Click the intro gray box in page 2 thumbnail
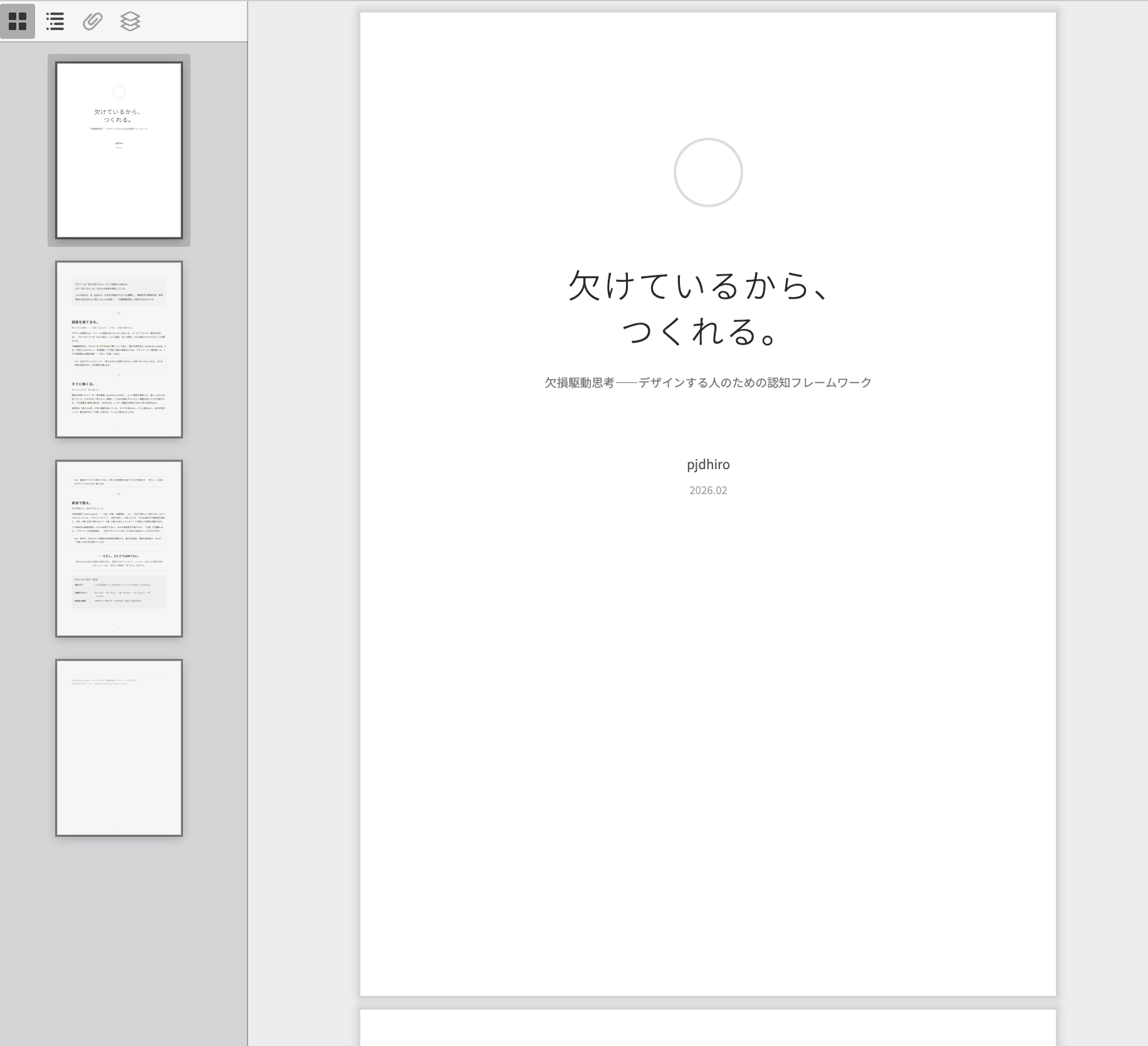 coord(119,291)
